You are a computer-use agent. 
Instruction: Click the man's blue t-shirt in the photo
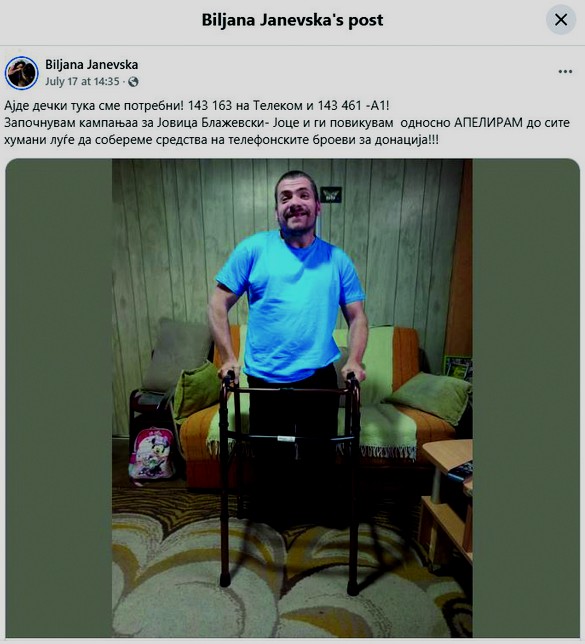click(290, 306)
